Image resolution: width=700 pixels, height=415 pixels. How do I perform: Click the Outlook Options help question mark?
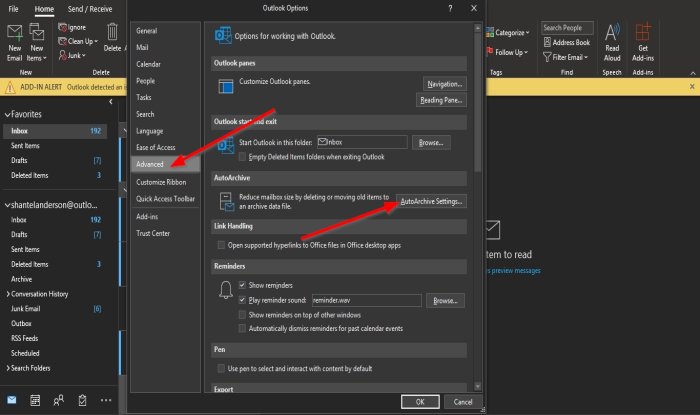click(x=450, y=8)
